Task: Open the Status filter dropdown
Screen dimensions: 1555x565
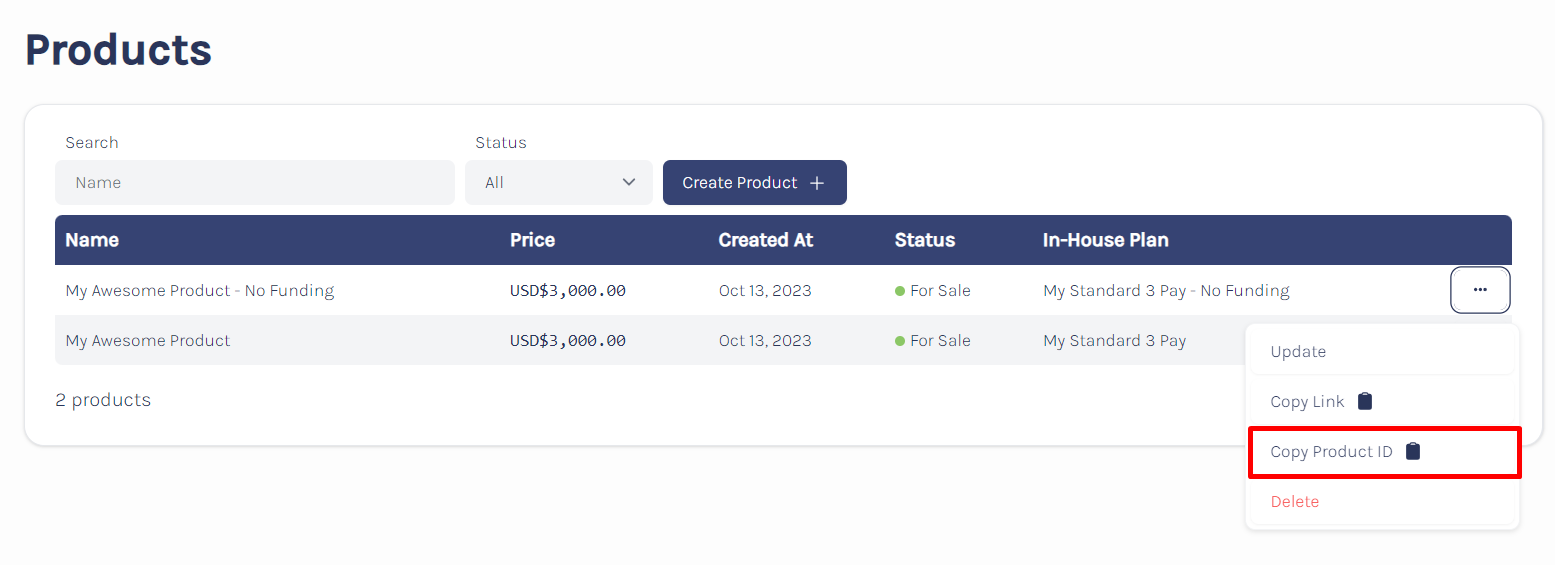Action: tap(559, 182)
